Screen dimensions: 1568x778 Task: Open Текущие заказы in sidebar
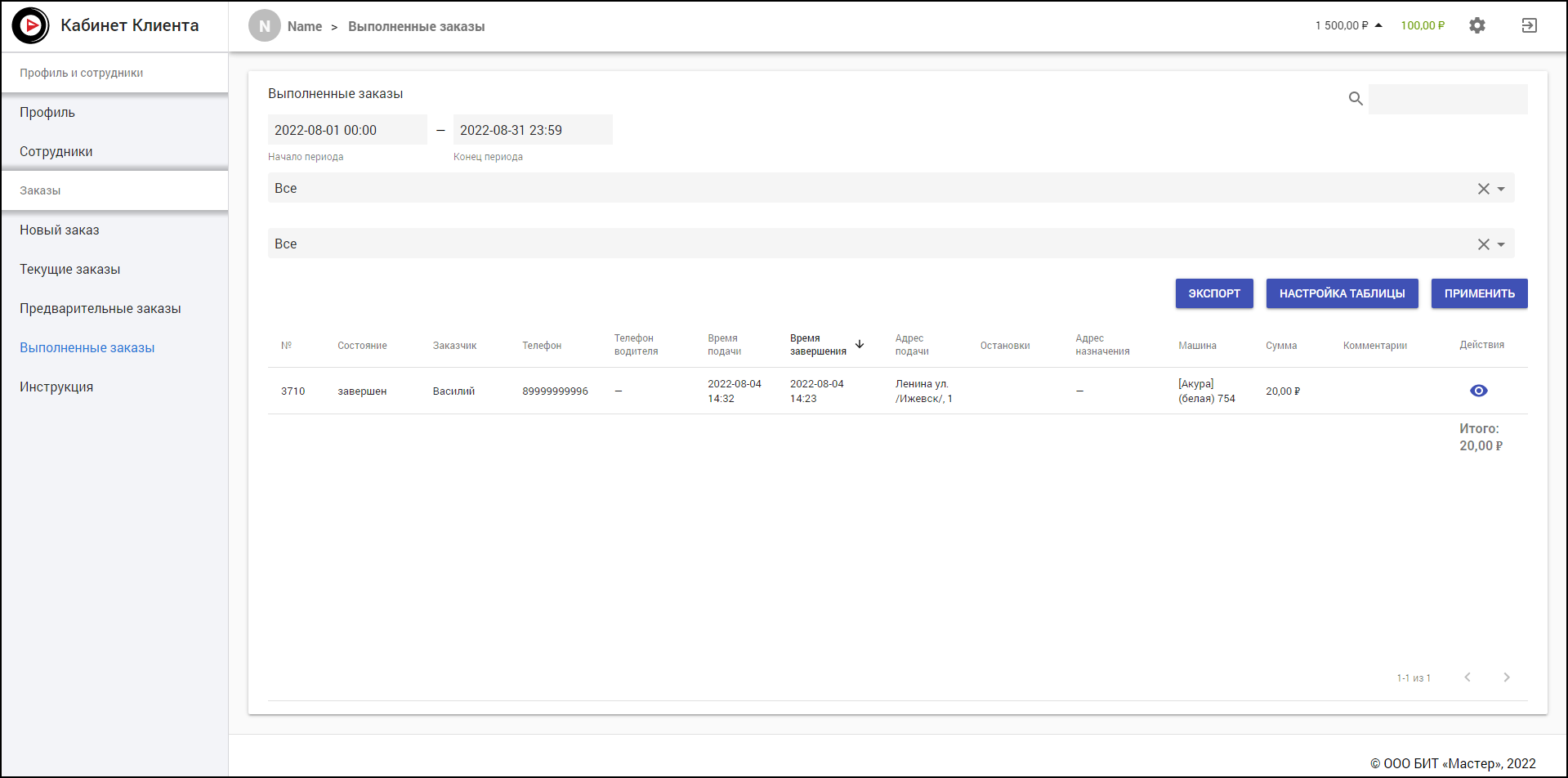point(70,269)
